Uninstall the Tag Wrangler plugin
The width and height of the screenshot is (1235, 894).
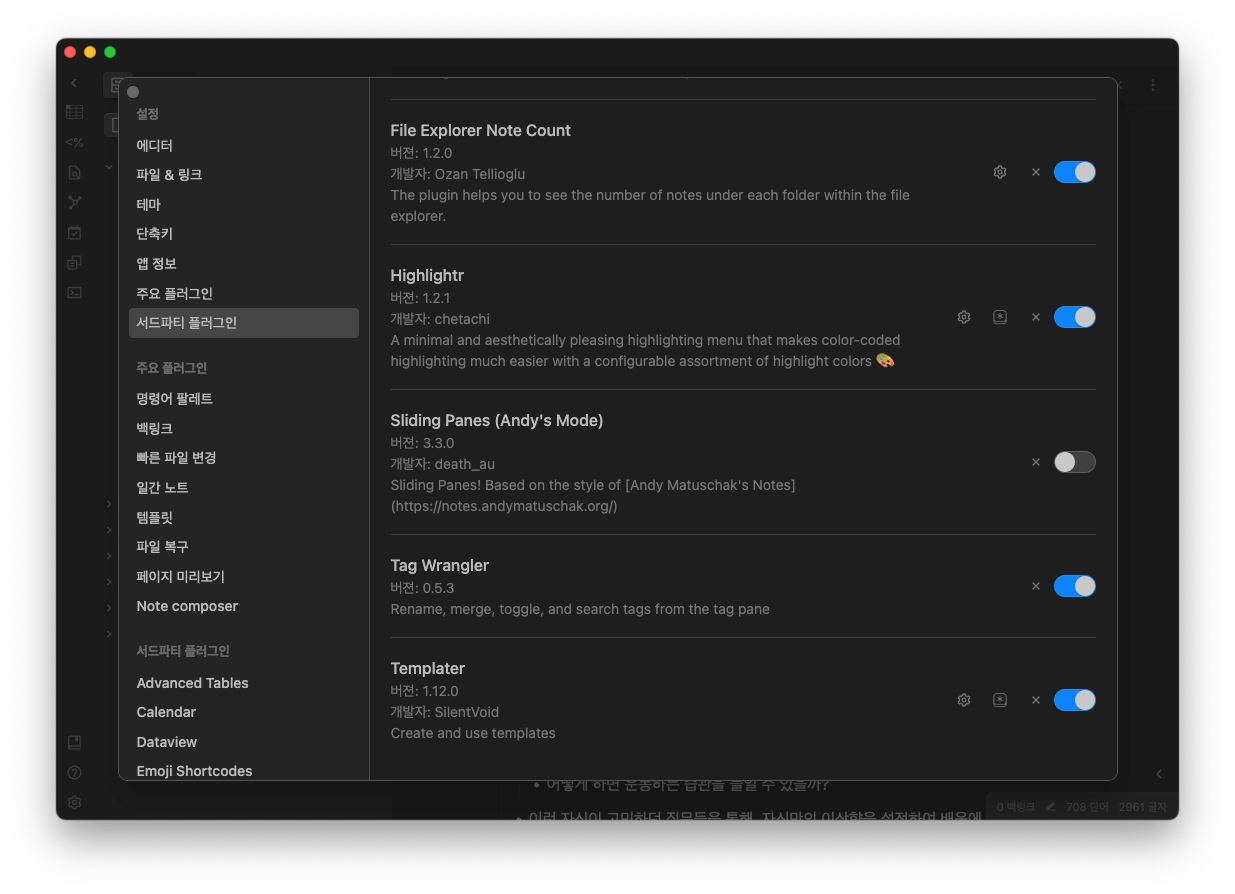pyautogui.click(x=1035, y=586)
